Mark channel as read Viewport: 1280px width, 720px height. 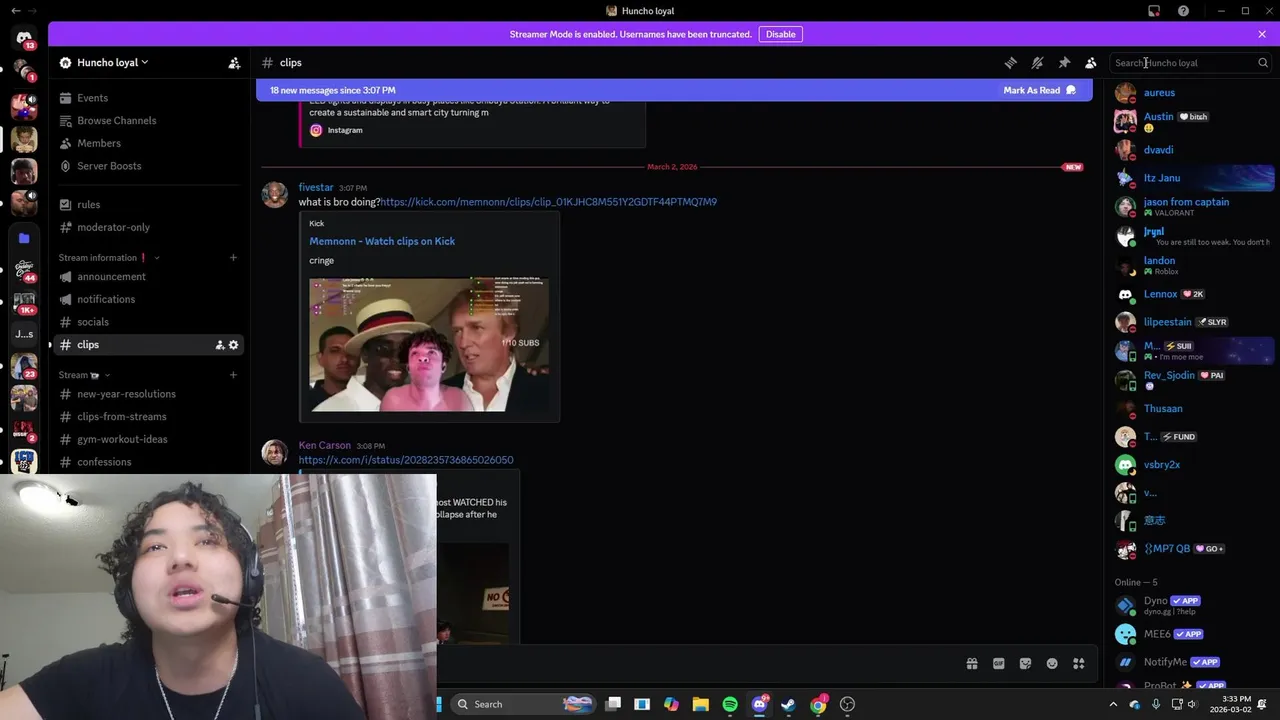pos(1040,90)
